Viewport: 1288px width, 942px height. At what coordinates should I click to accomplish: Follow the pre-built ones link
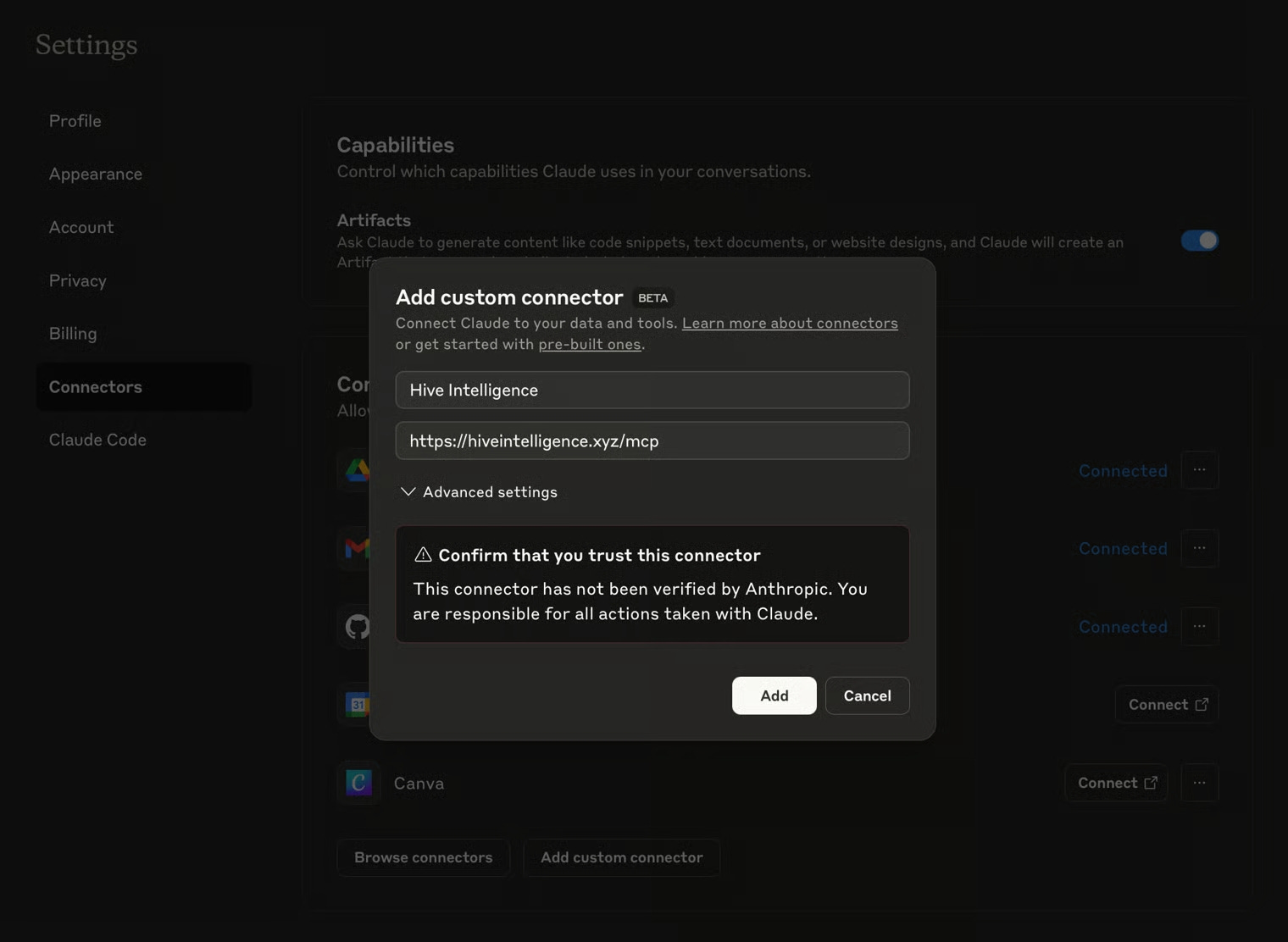(590, 344)
